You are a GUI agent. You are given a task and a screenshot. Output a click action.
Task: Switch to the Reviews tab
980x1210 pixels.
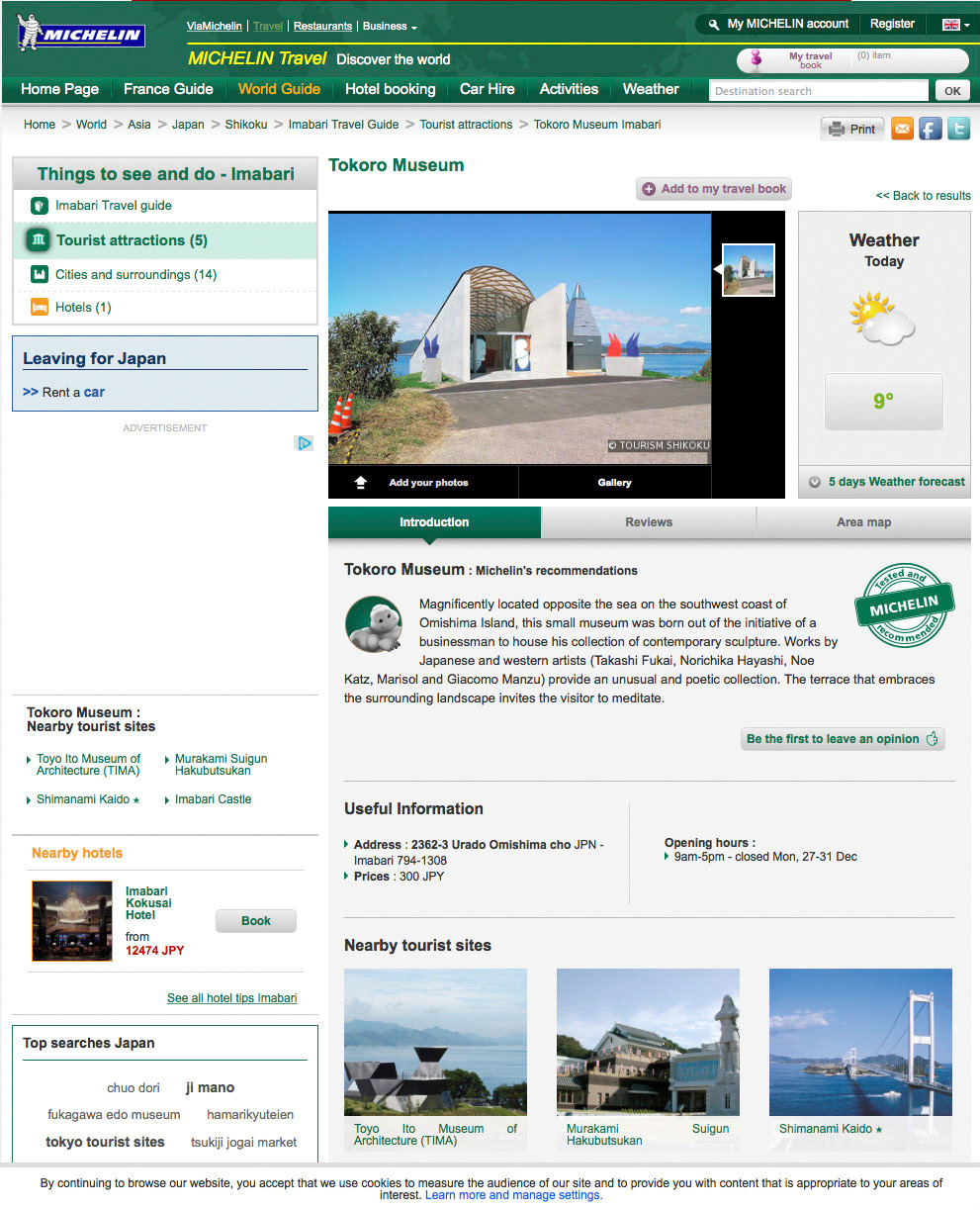tap(649, 522)
